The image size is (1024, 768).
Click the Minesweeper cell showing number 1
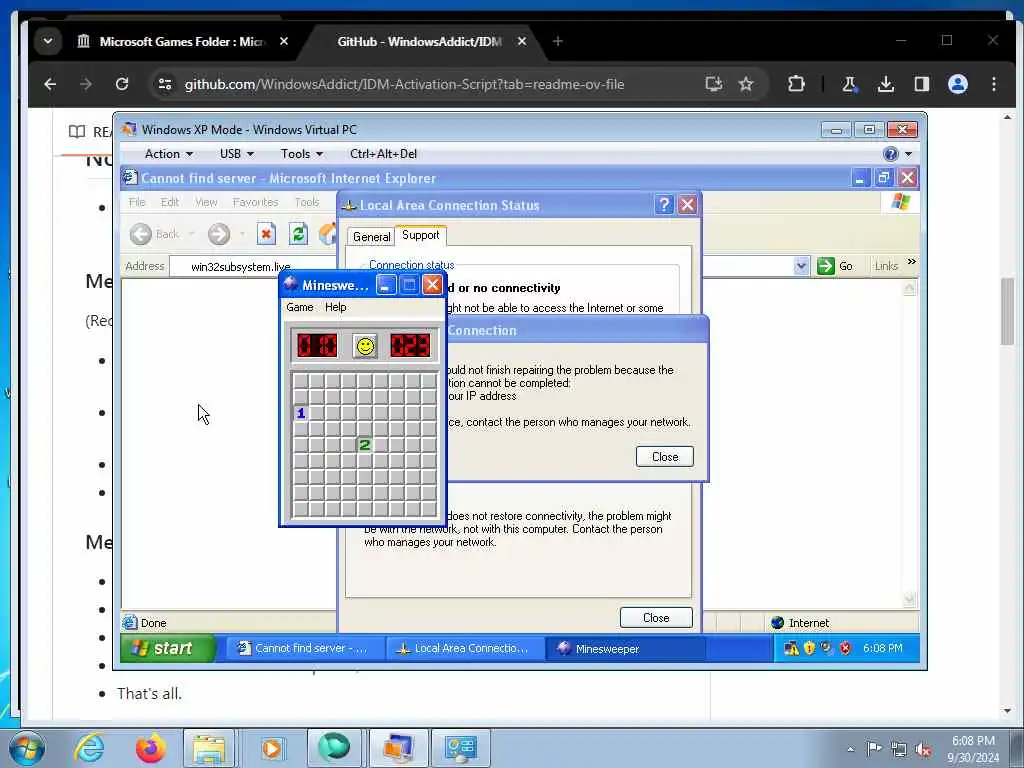point(301,413)
